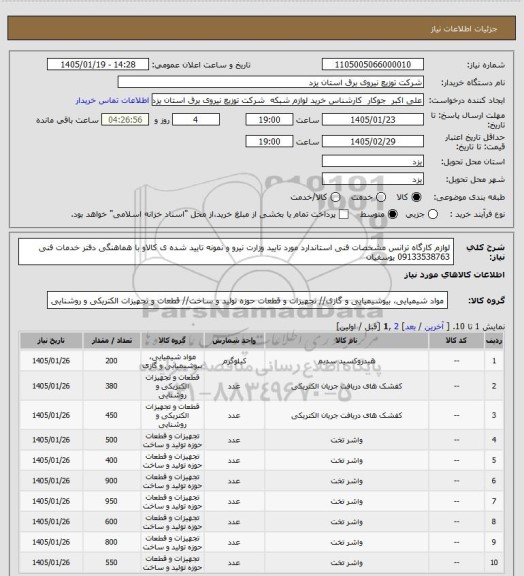Jump to the آخرین (last) page
This screenshot has width=524, height=576.
pyautogui.click(x=434, y=327)
